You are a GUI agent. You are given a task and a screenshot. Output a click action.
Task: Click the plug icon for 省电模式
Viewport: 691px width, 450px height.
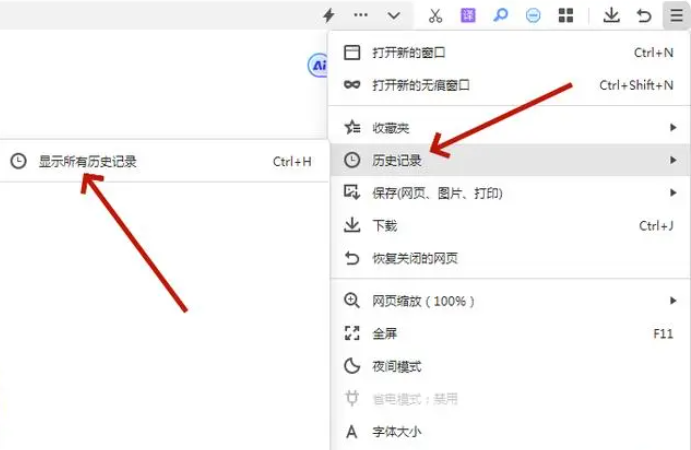point(352,398)
